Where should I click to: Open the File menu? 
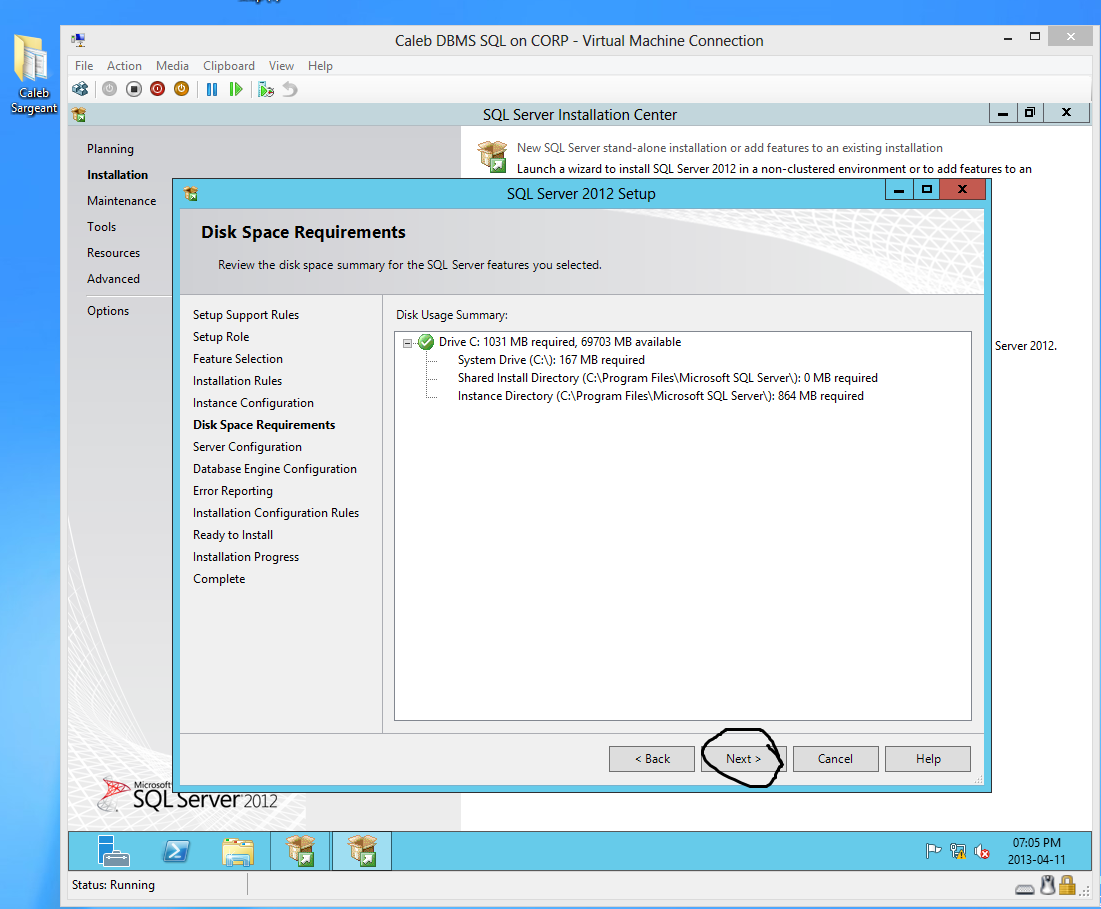pyautogui.click(x=84, y=65)
